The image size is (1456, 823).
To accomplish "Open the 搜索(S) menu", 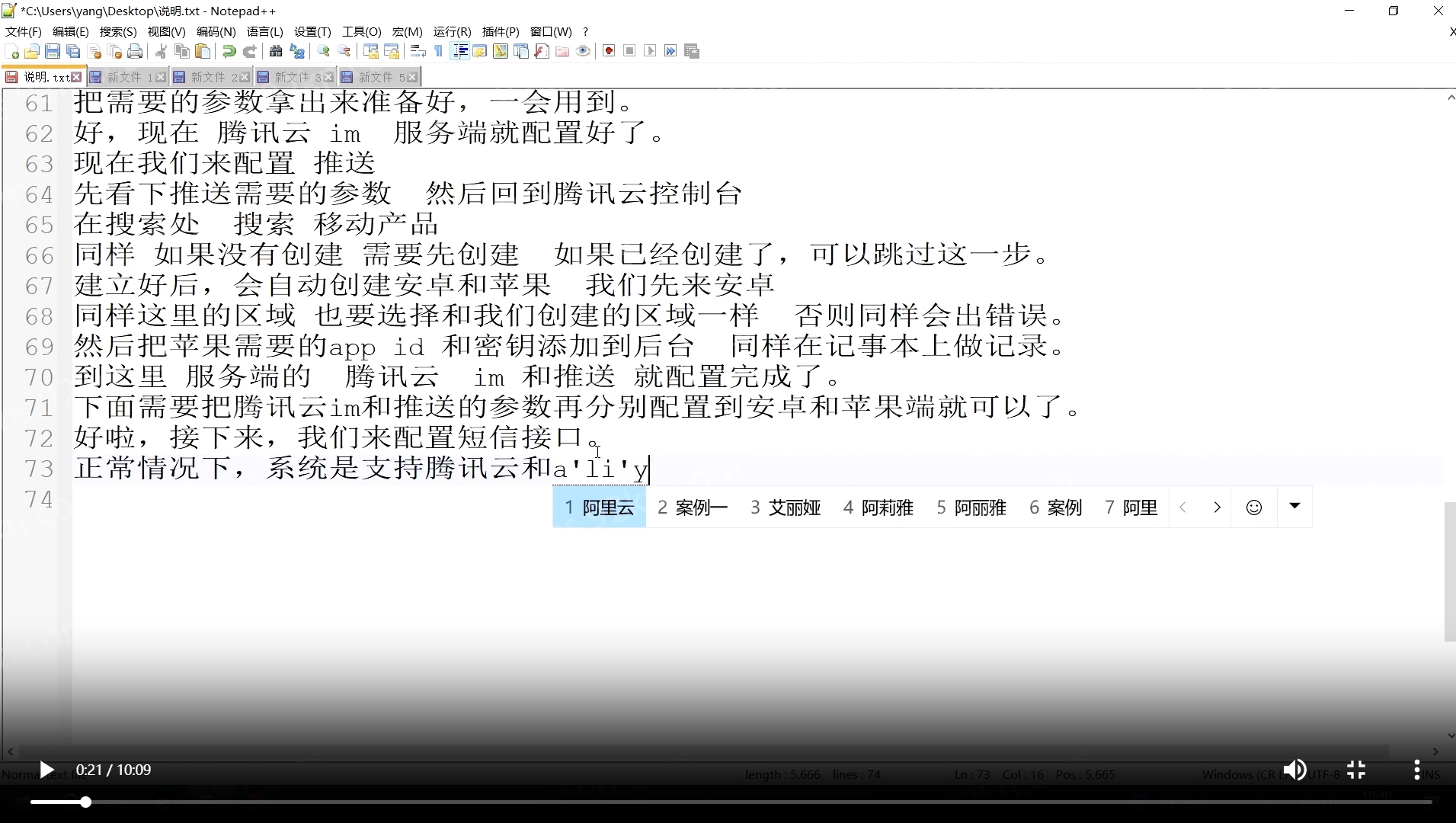I will [x=118, y=31].
